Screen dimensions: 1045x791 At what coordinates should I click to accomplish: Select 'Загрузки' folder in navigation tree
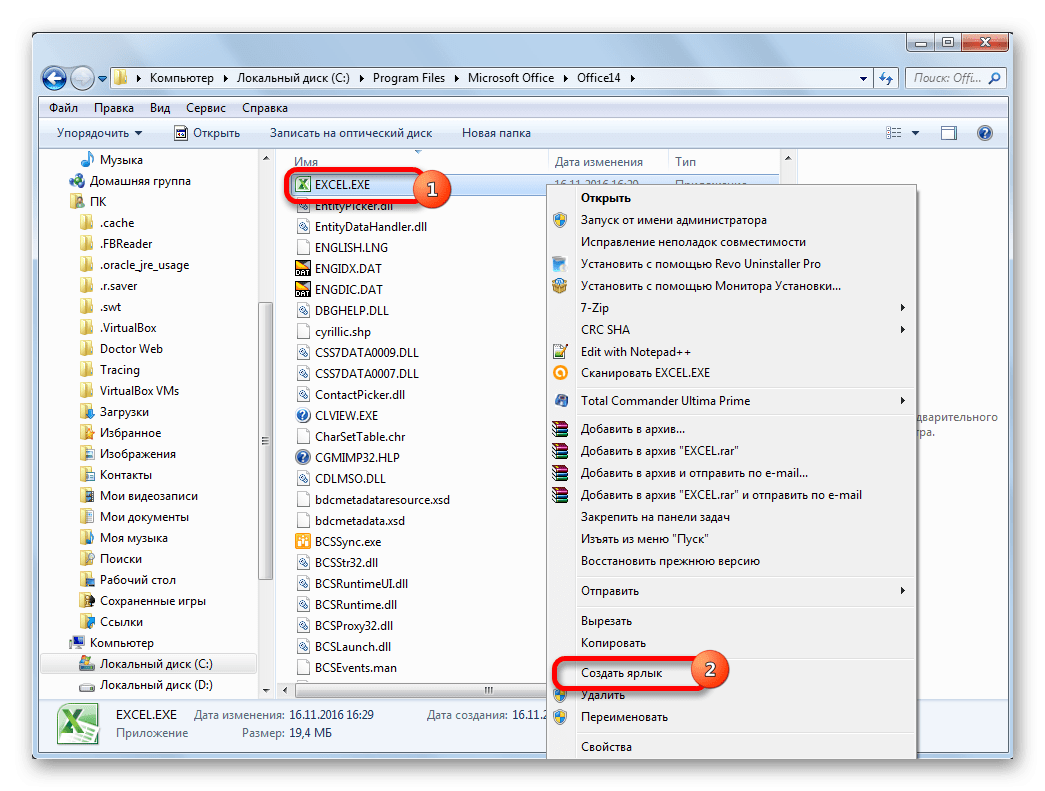coord(124,412)
